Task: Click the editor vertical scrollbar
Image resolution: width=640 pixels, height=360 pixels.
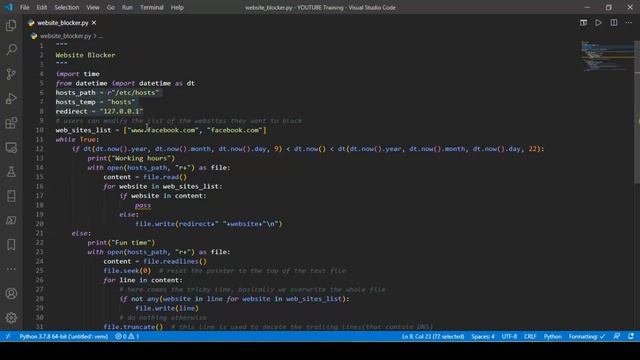Action: click(637, 112)
